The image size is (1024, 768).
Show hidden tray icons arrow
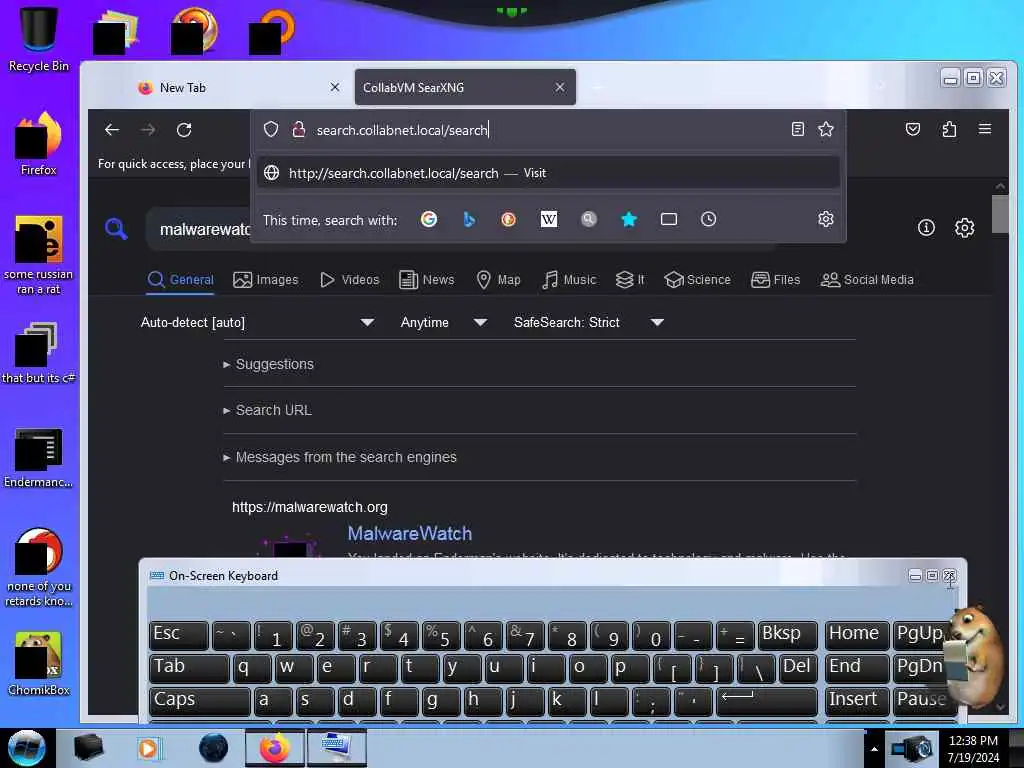[x=874, y=748]
